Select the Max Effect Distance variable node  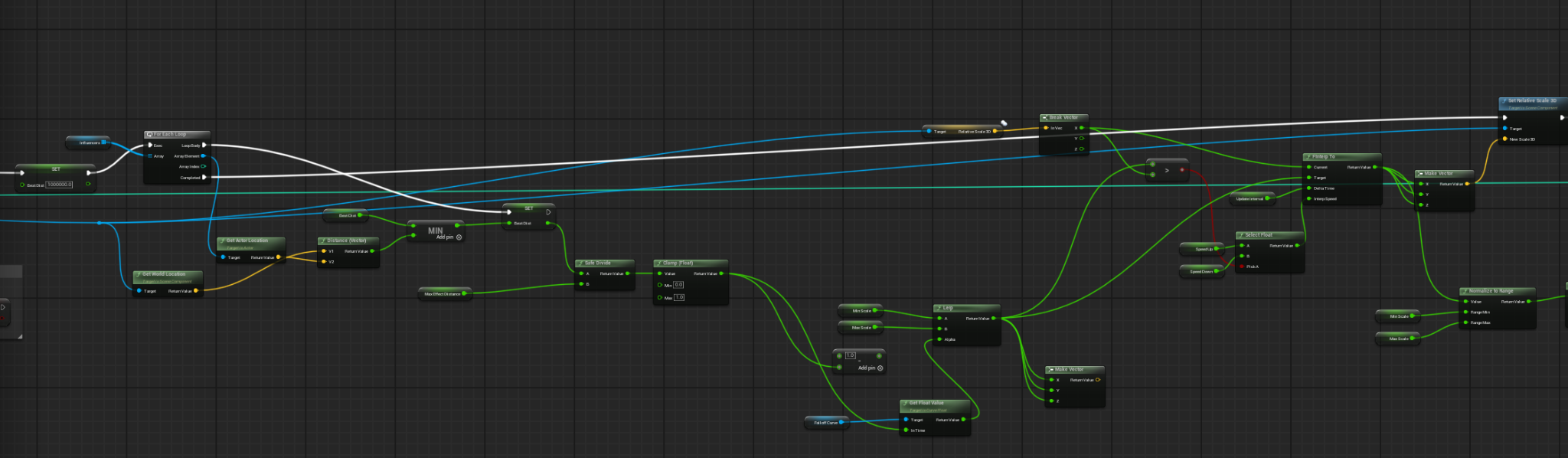(443, 294)
